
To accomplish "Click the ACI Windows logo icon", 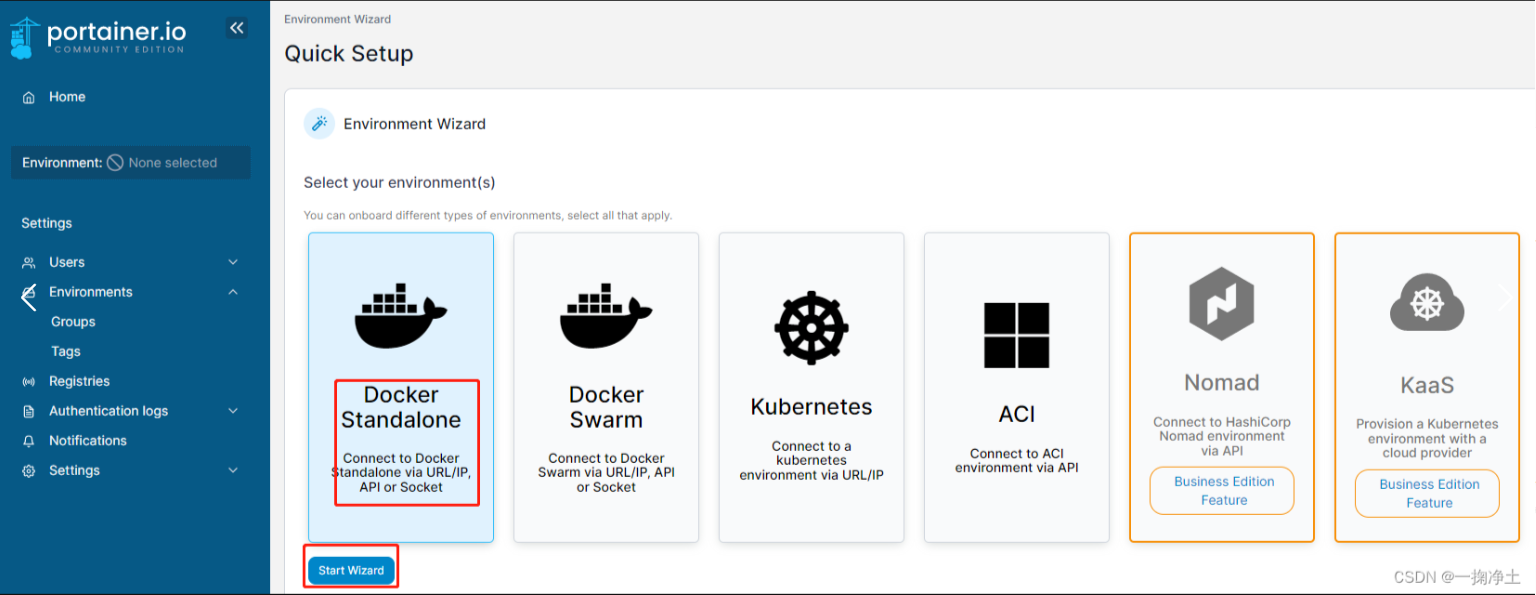I will (1016, 335).
